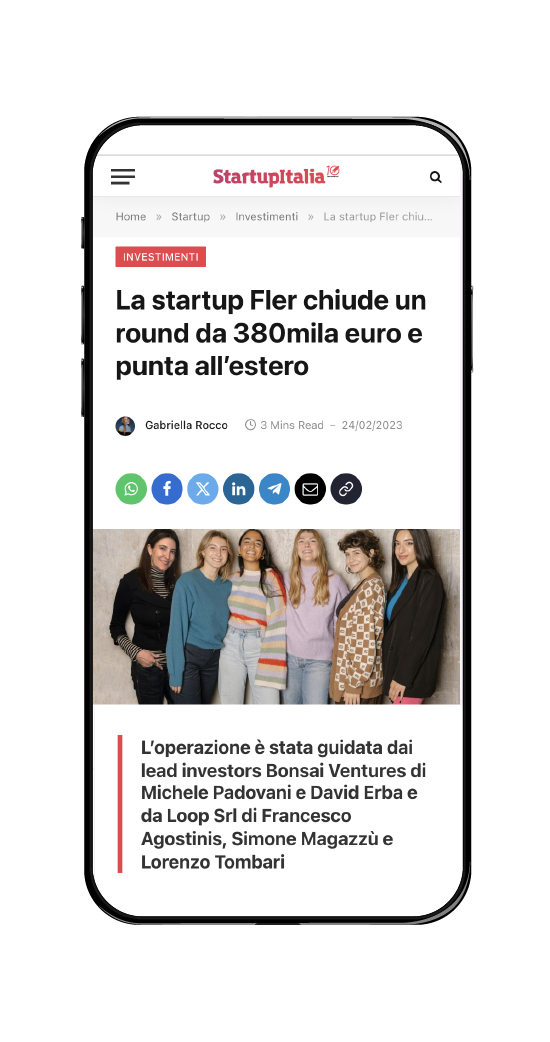Share article on X
550x1042 pixels.
point(203,489)
